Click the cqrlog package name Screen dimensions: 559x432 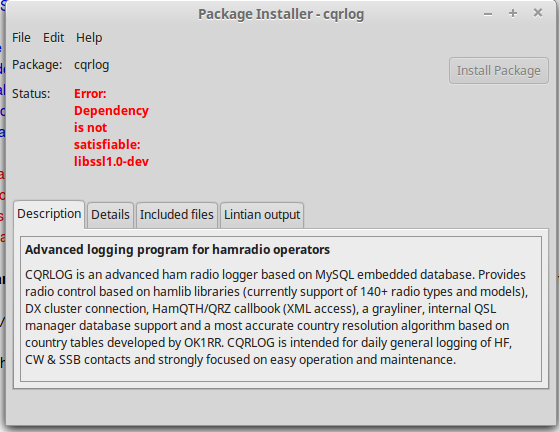(92, 65)
